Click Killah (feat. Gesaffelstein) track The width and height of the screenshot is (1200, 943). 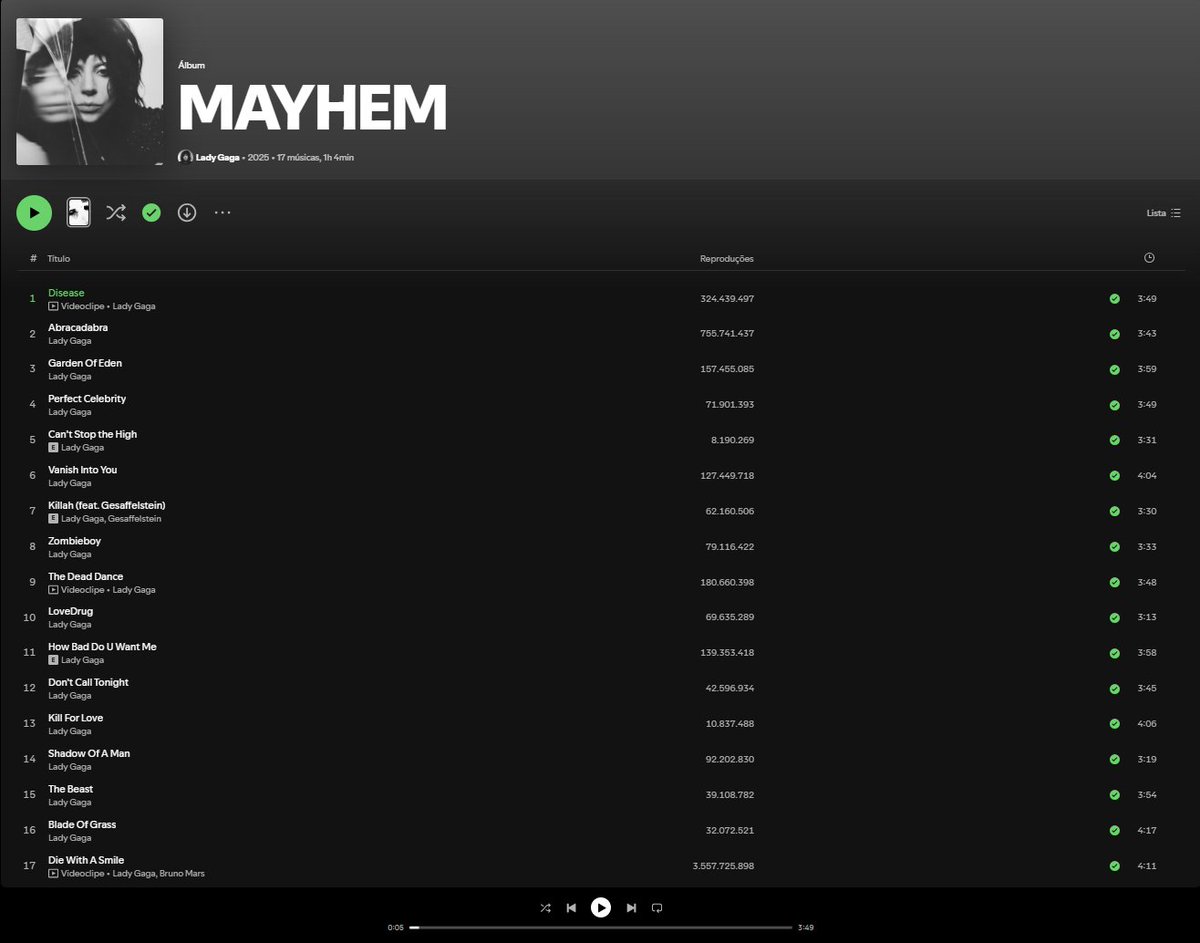point(107,505)
